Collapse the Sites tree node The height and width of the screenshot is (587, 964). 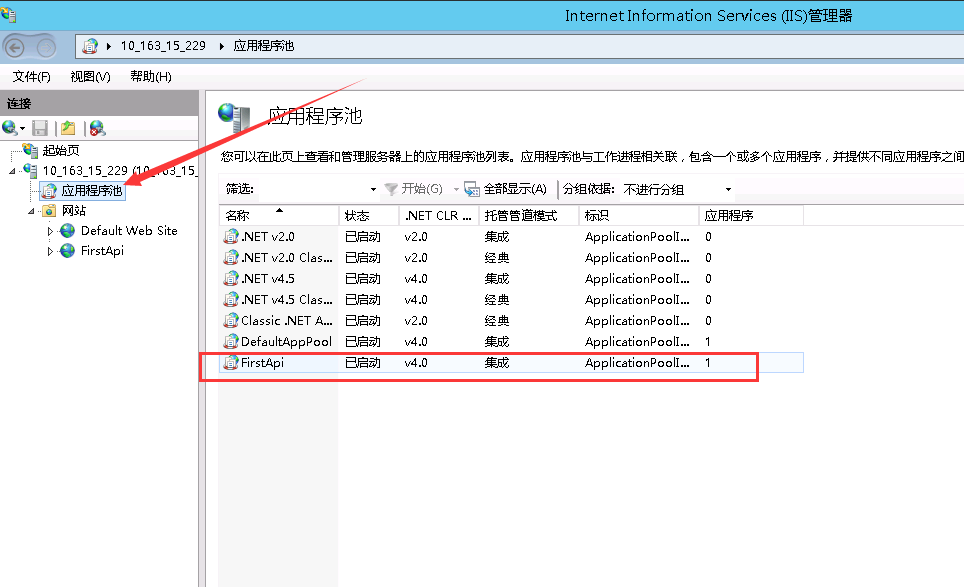31,211
